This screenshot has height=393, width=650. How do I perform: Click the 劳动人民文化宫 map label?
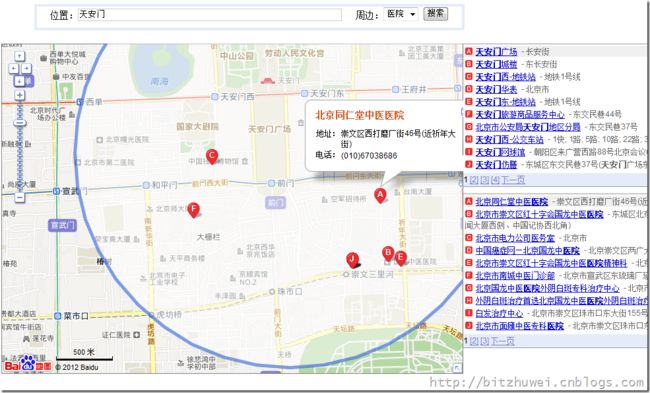tap(294, 53)
